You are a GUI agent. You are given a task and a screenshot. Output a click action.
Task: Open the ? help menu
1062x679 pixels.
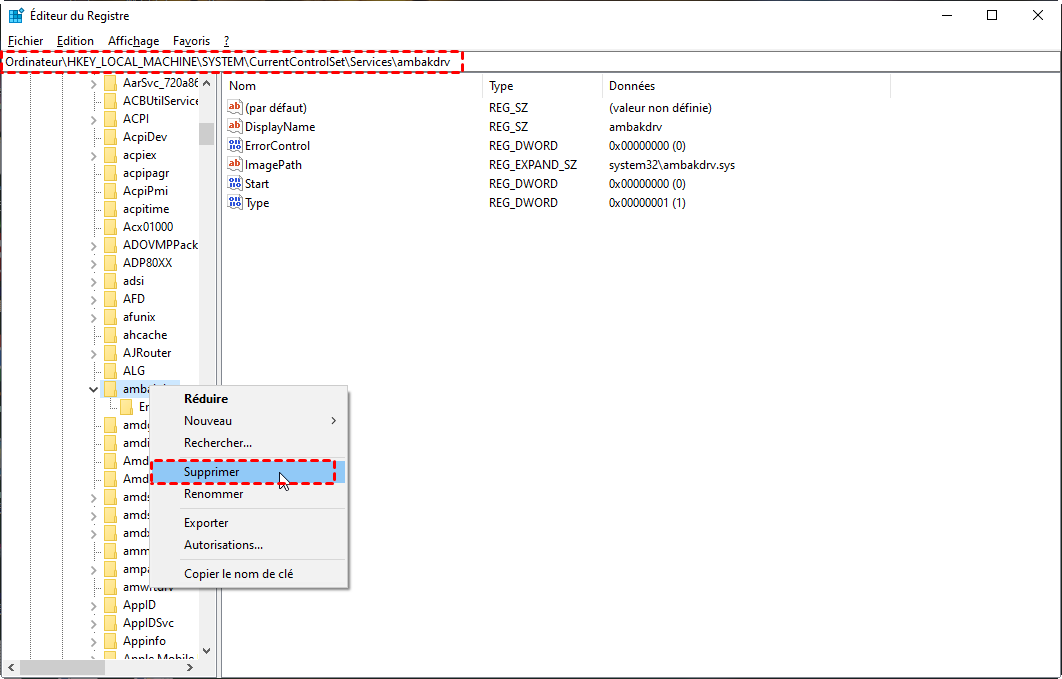pos(226,41)
